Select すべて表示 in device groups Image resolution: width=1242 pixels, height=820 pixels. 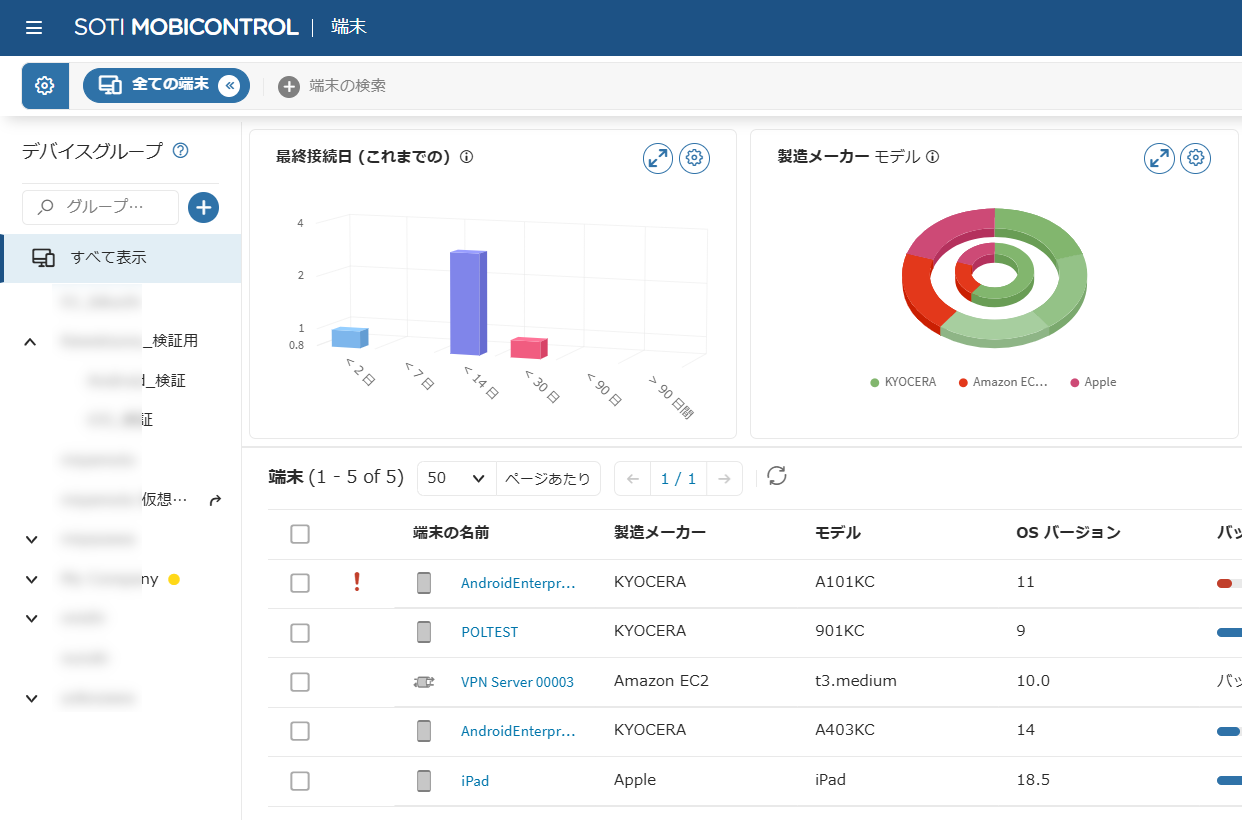tap(121, 258)
